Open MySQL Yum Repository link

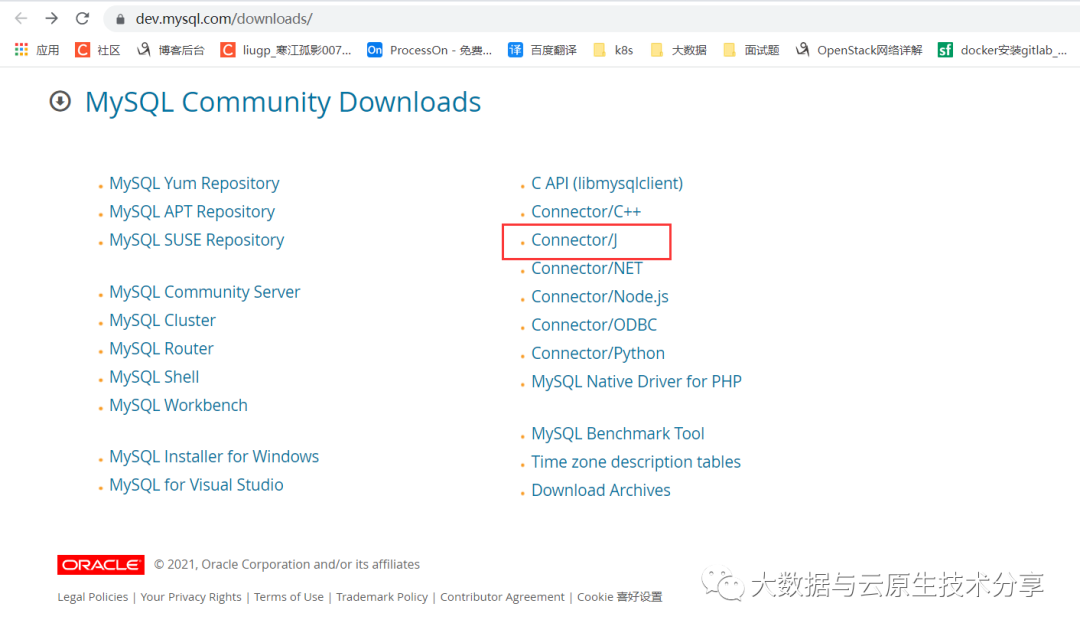(194, 183)
